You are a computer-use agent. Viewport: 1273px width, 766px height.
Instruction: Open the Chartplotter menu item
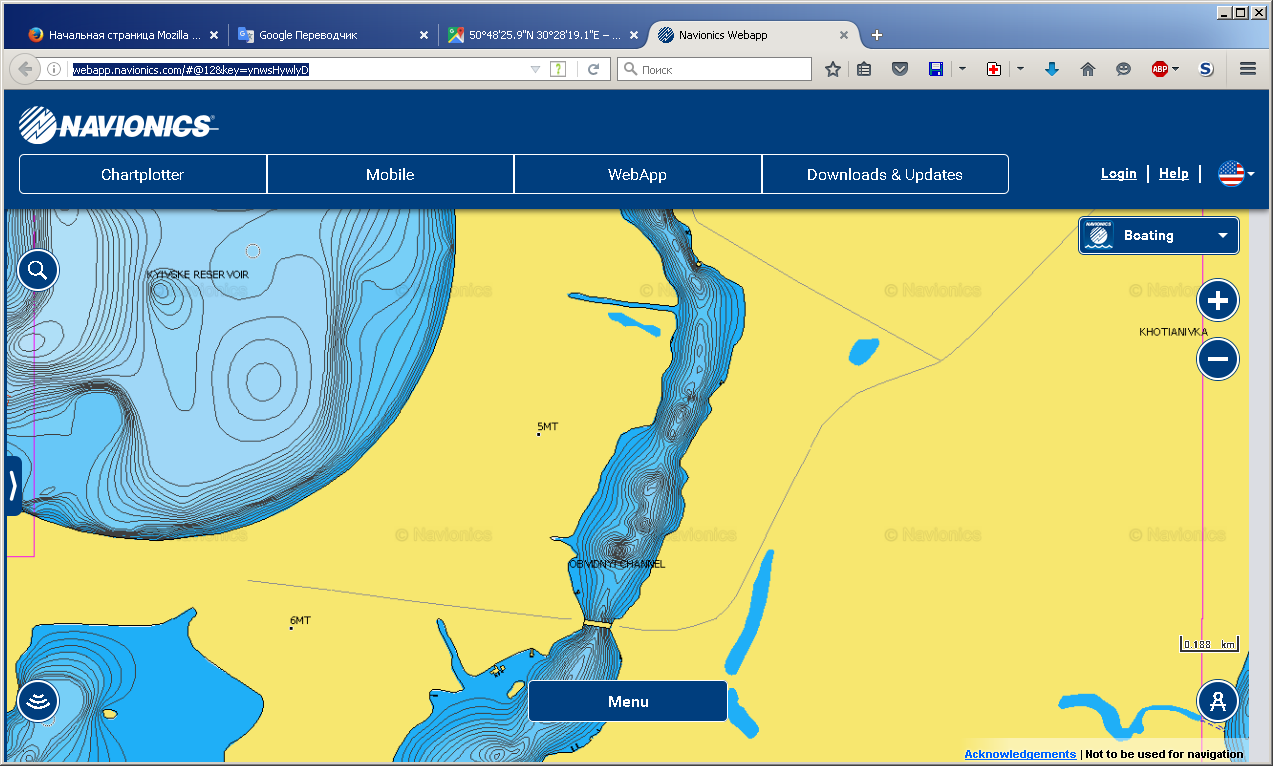pyautogui.click(x=142, y=174)
